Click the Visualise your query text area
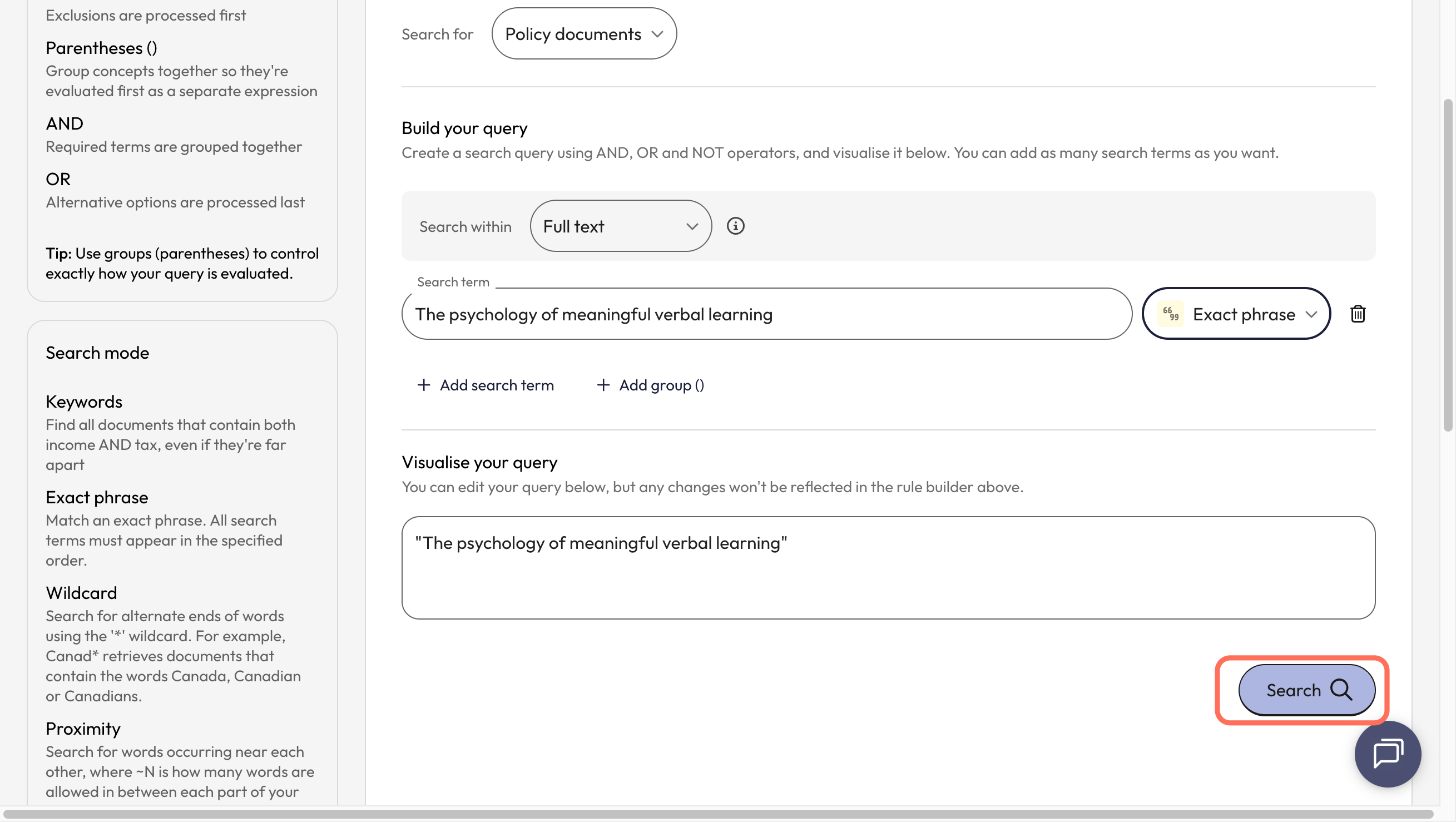This screenshot has height=822, width=1456. [x=888, y=568]
